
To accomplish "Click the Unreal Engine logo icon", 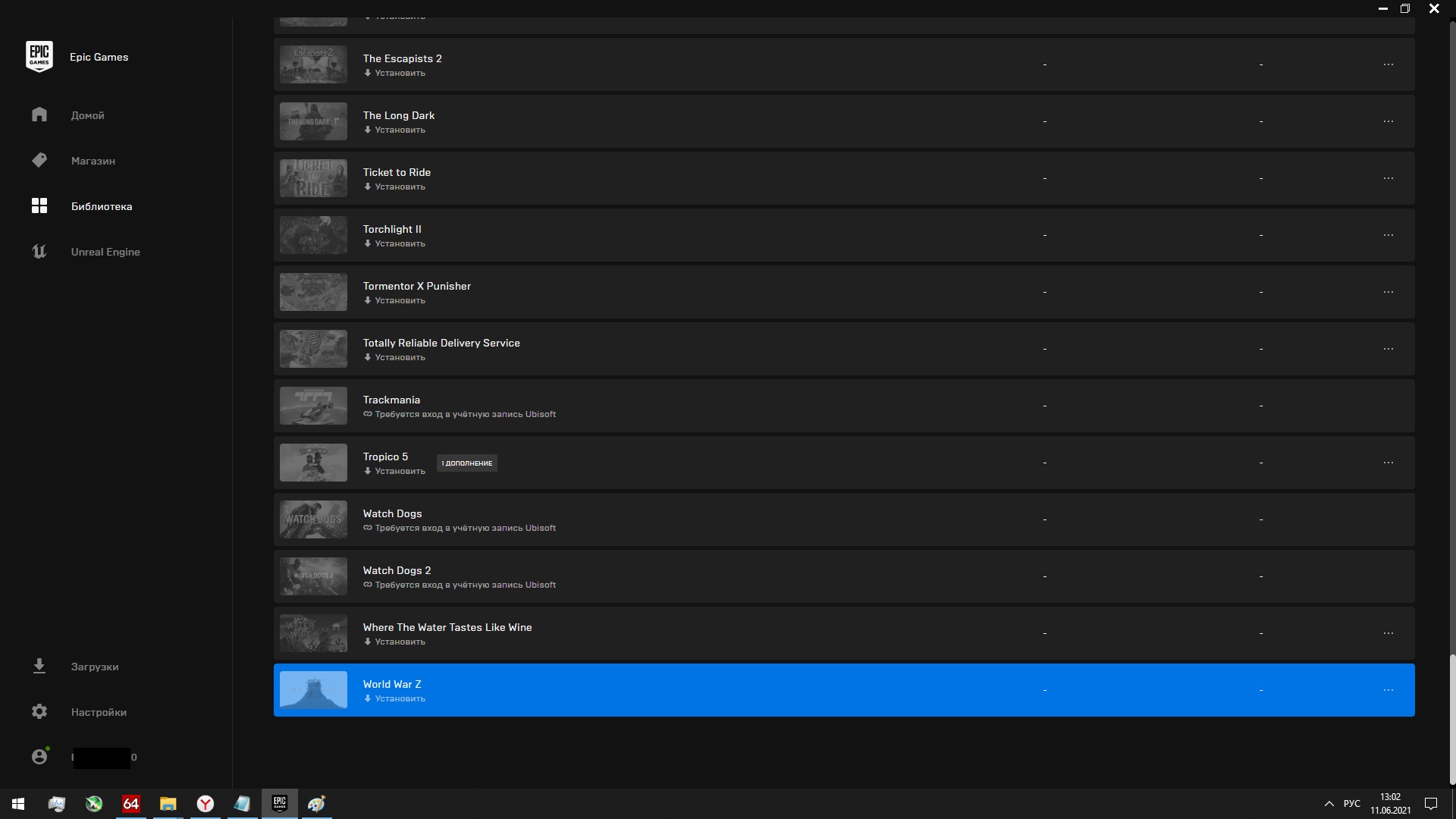I will [39, 251].
